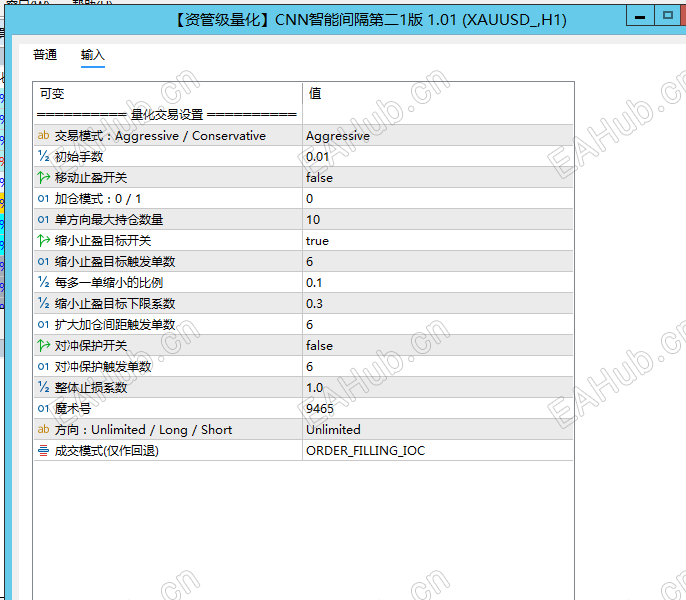Select the 魔术号 label

(73, 409)
